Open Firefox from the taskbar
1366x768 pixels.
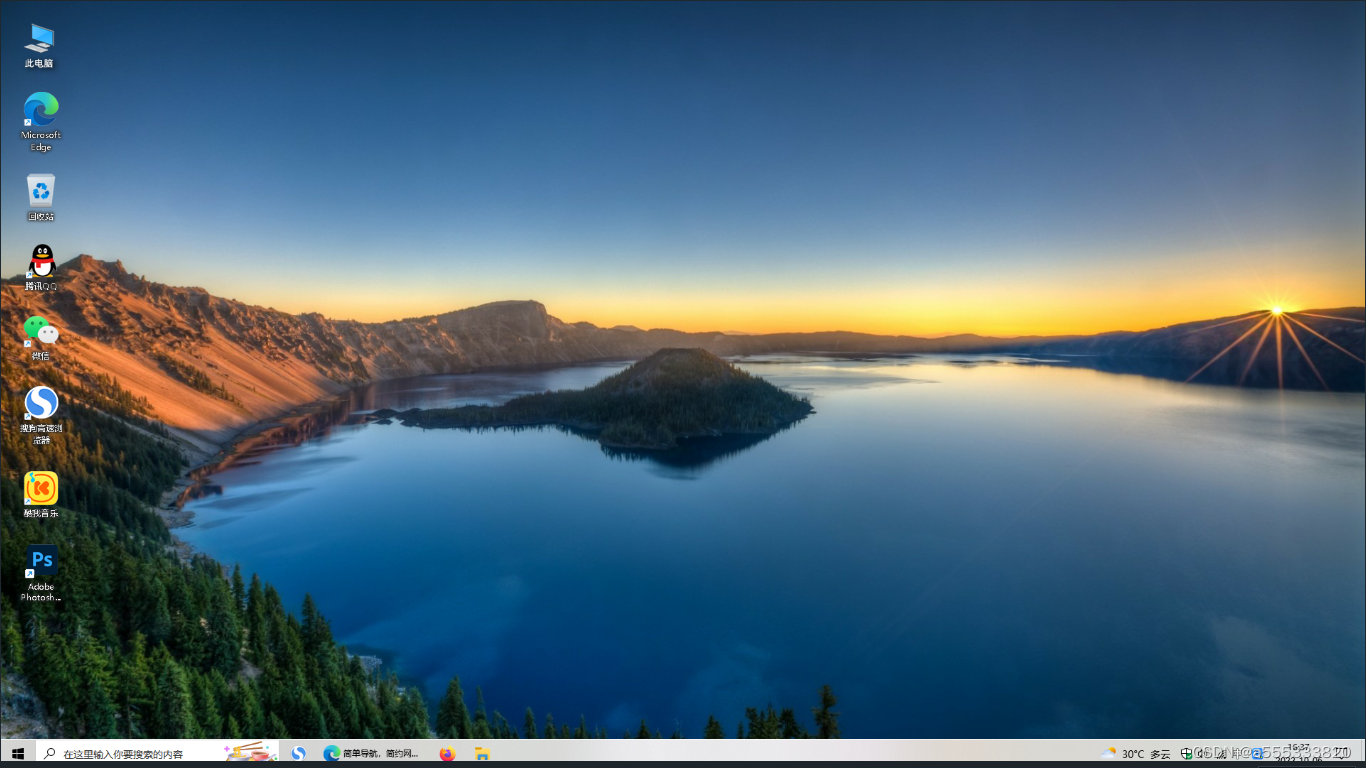point(448,754)
